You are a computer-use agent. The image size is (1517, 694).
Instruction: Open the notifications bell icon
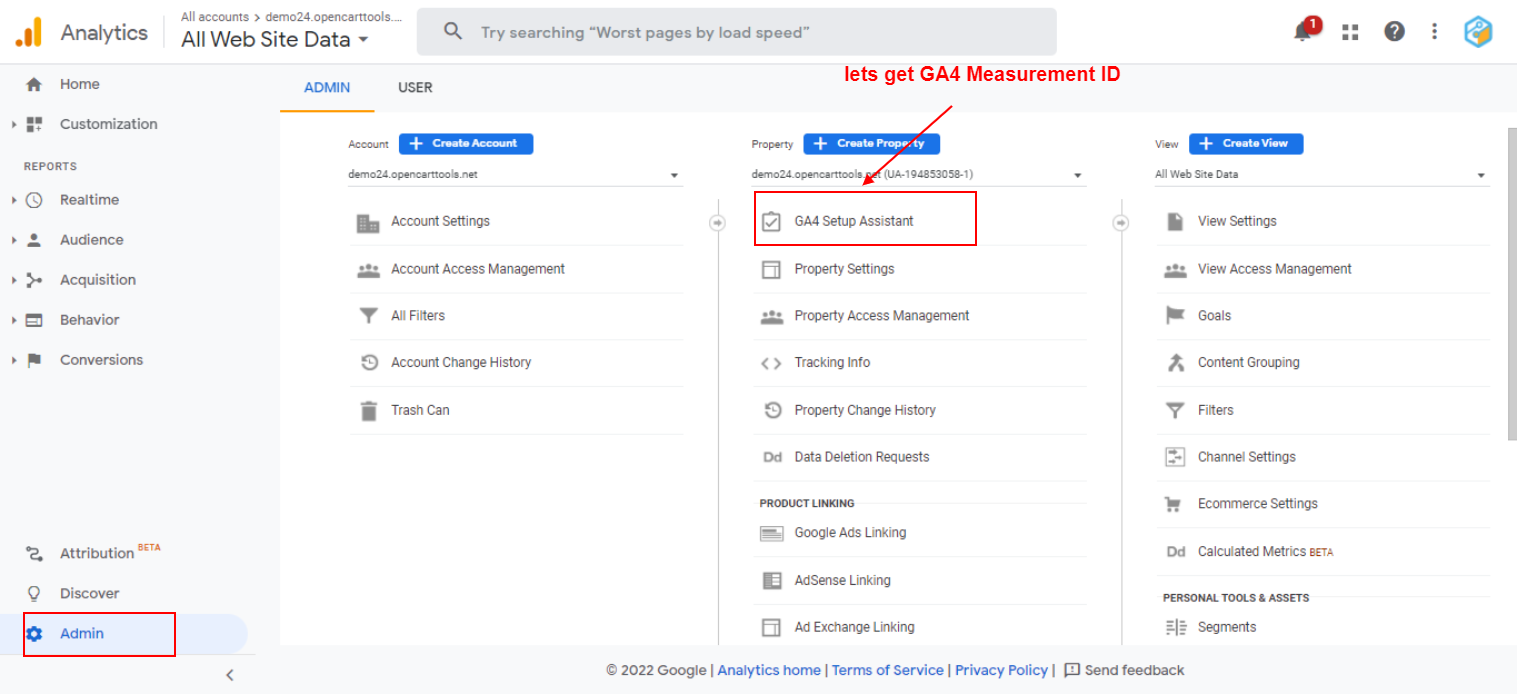point(1304,31)
